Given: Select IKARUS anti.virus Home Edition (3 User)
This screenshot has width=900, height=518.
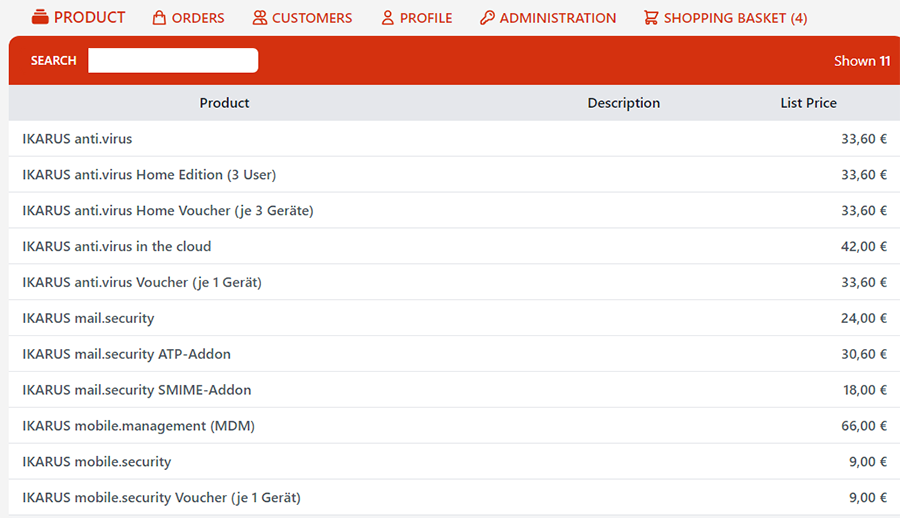Looking at the screenshot, I should pyautogui.click(x=454, y=175).
